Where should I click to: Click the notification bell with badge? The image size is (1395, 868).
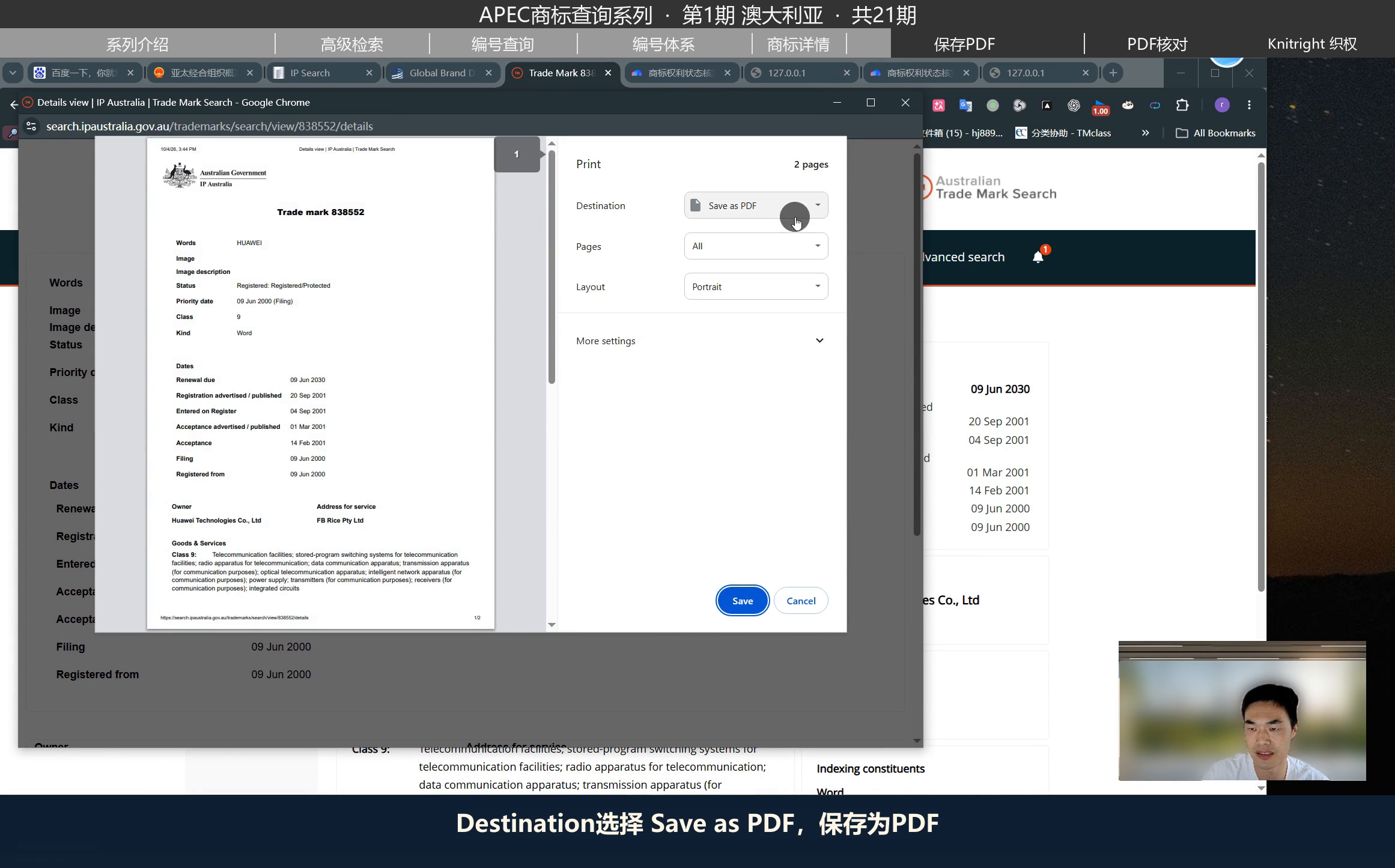(1039, 256)
